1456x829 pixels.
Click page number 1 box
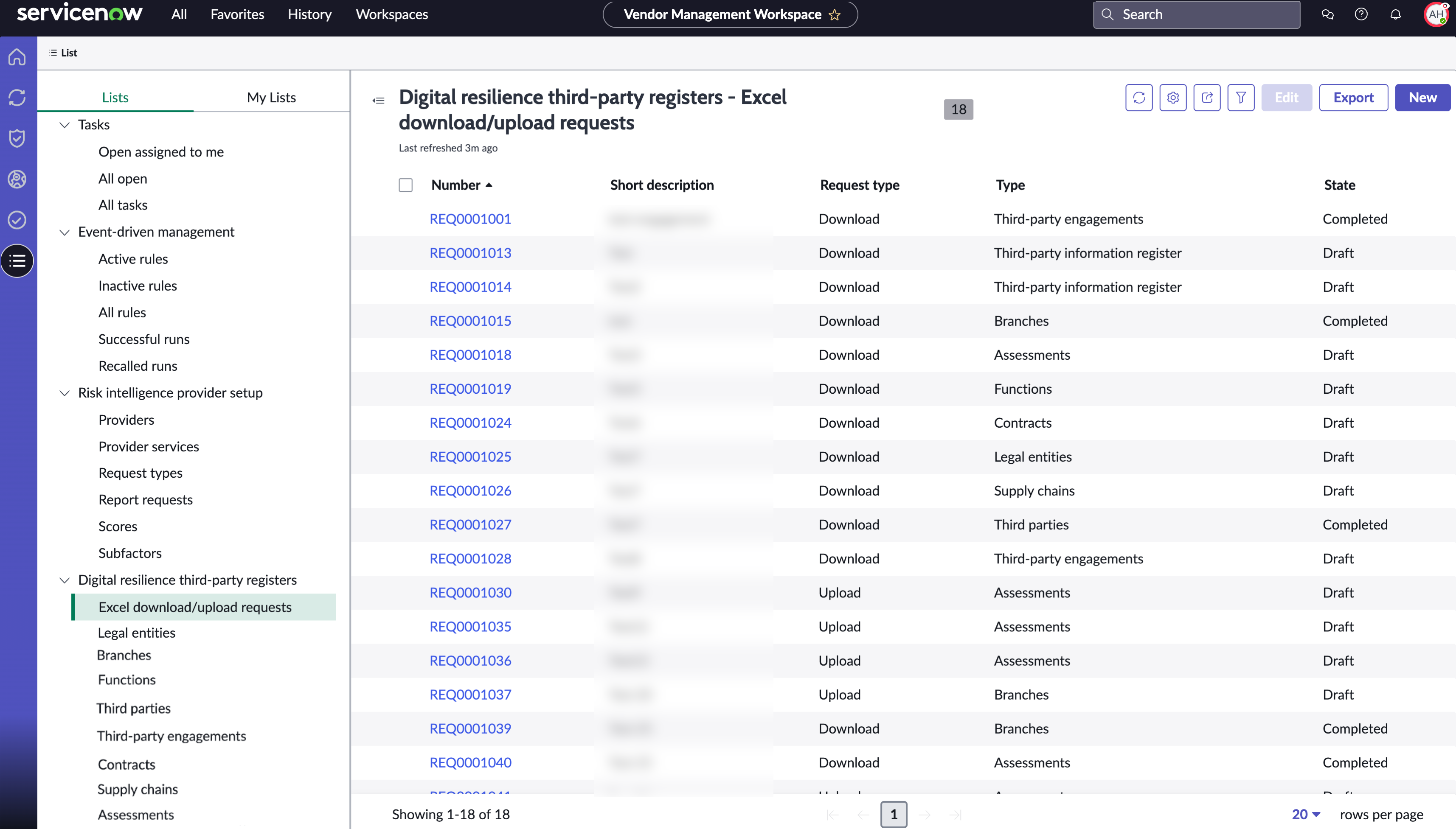tap(893, 815)
